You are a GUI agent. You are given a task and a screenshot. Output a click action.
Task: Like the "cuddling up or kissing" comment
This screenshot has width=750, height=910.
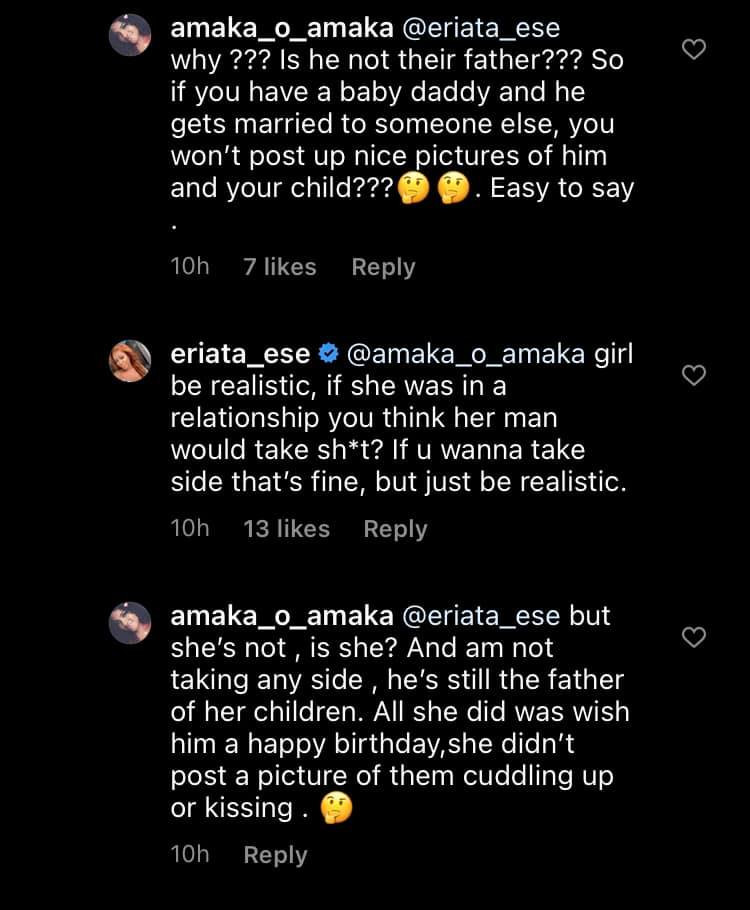click(693, 637)
